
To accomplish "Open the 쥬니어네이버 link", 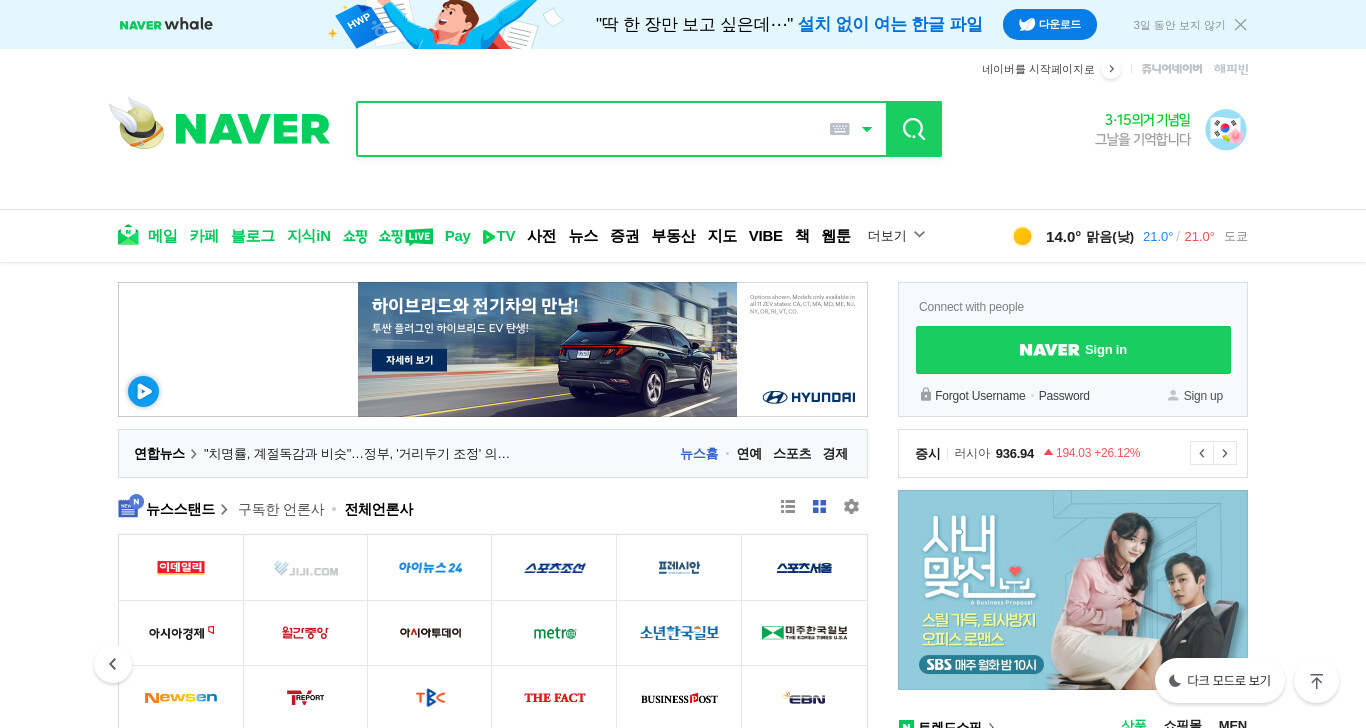I will [x=1172, y=69].
